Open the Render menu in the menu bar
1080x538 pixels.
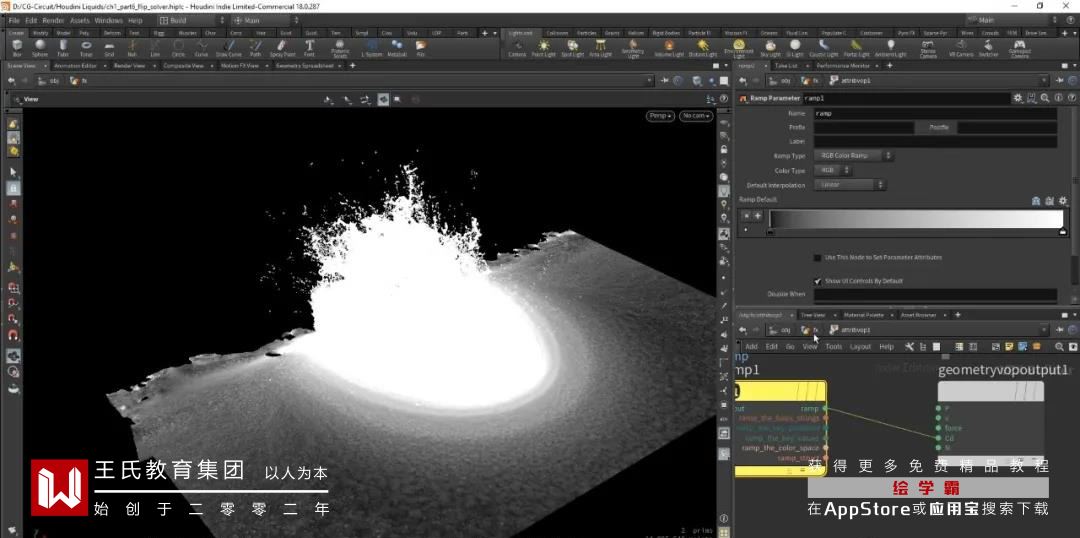54,20
